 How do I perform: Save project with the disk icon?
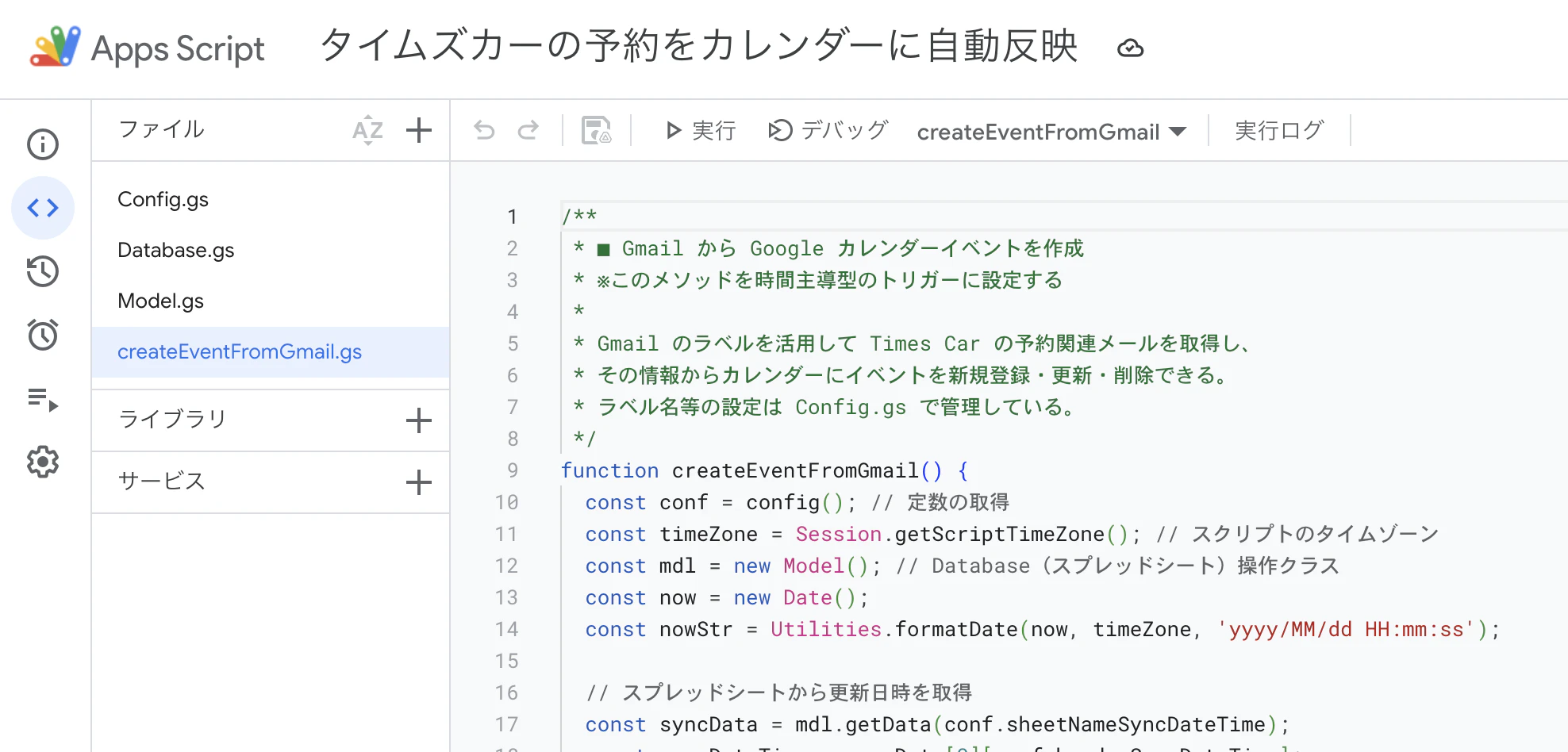coord(597,130)
